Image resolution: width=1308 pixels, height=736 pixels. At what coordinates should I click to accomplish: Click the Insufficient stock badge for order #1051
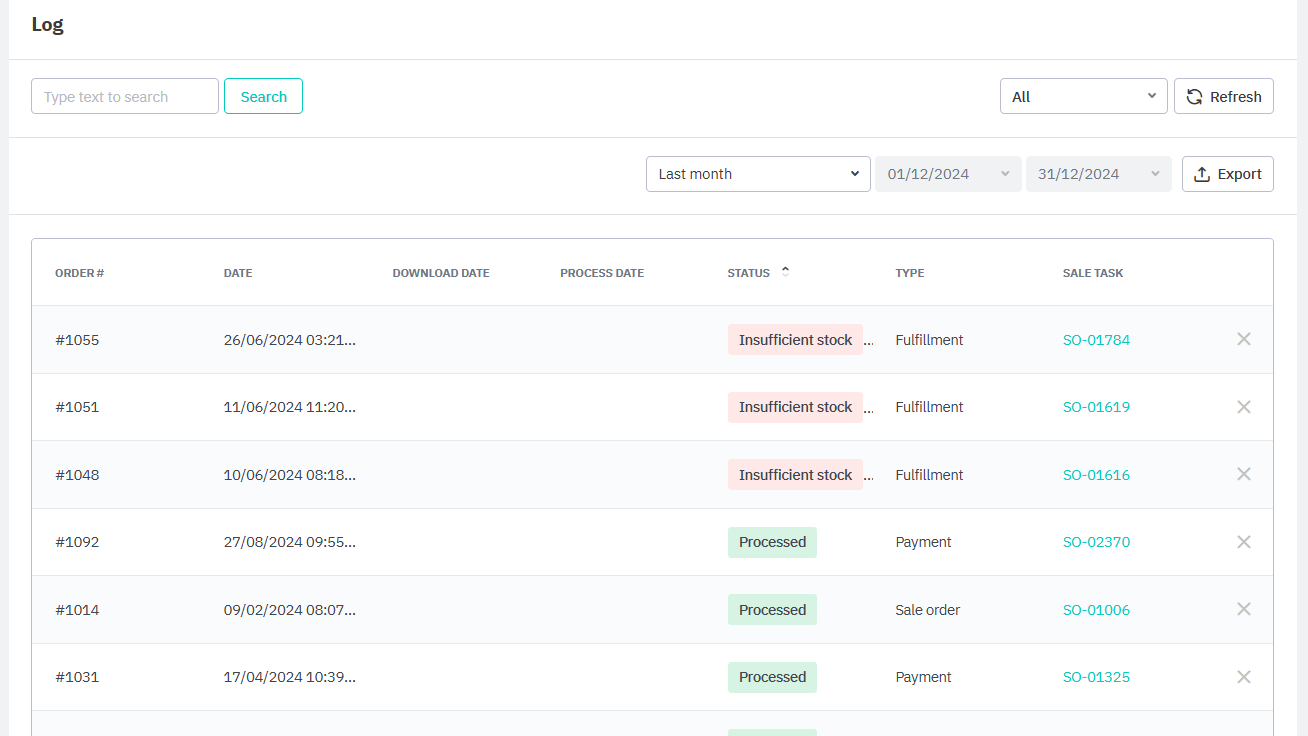pyautogui.click(x=795, y=407)
